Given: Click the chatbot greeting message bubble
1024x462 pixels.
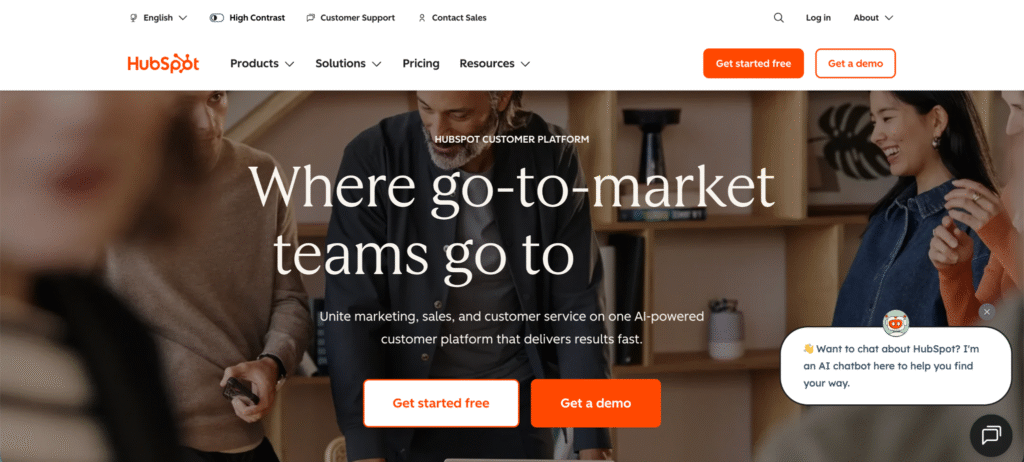Looking at the screenshot, I should pyautogui.click(x=895, y=366).
